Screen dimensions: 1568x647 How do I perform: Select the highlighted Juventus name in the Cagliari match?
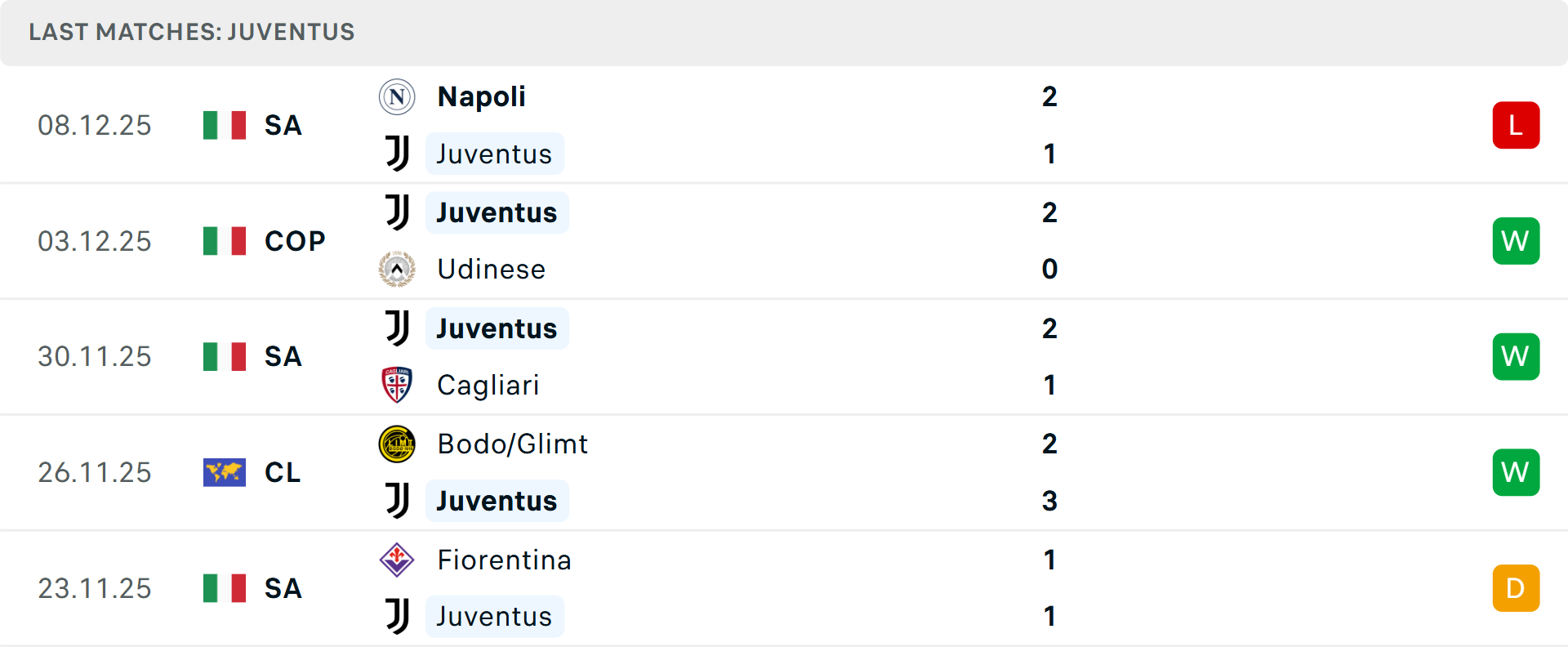(497, 328)
